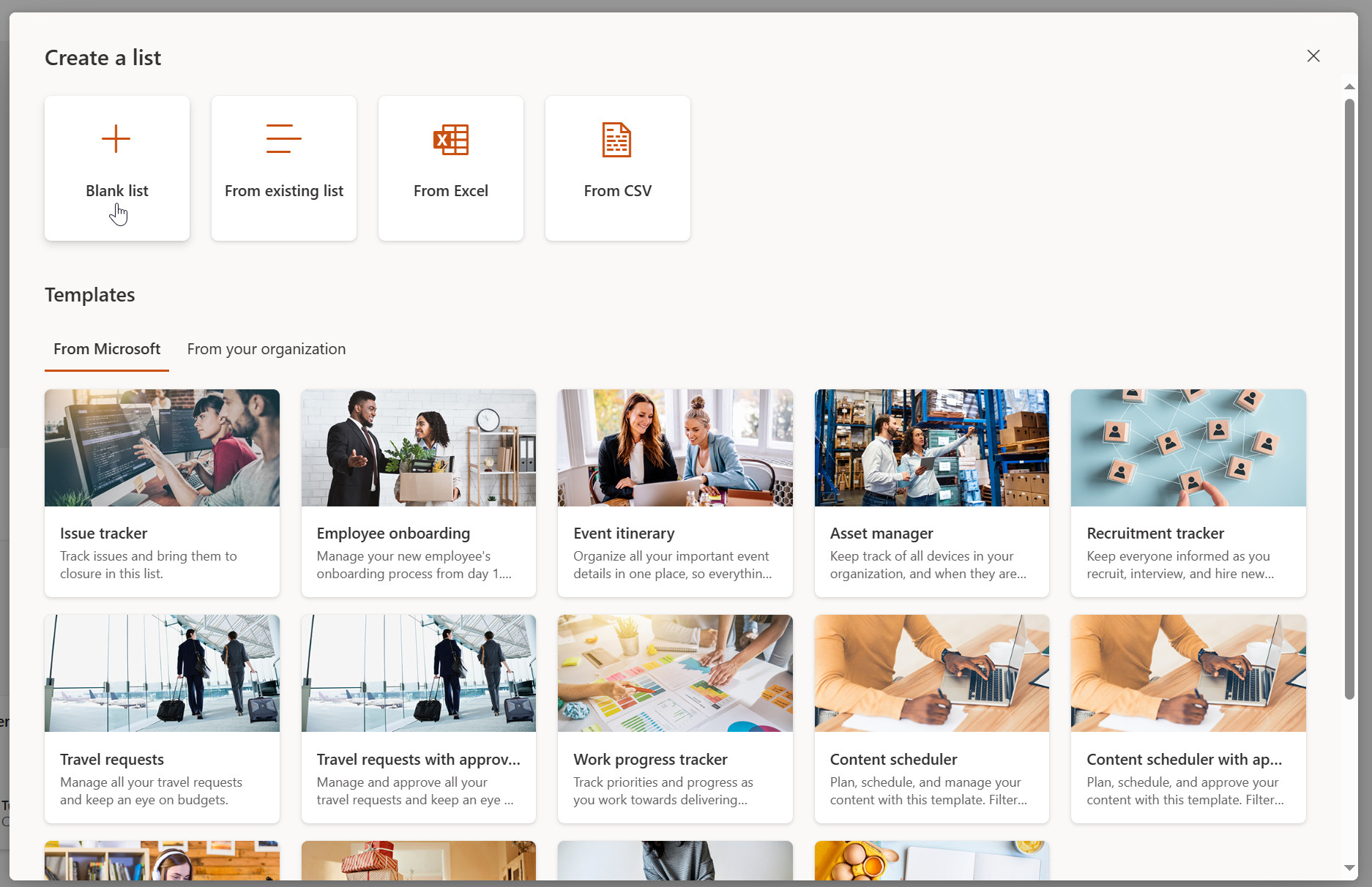Click the From existing list lines icon

[283, 139]
